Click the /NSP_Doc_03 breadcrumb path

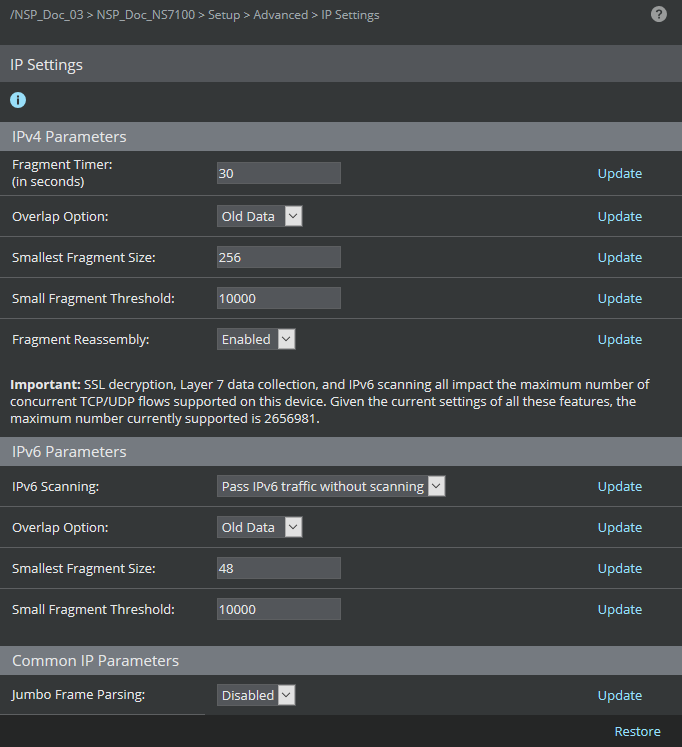point(47,15)
